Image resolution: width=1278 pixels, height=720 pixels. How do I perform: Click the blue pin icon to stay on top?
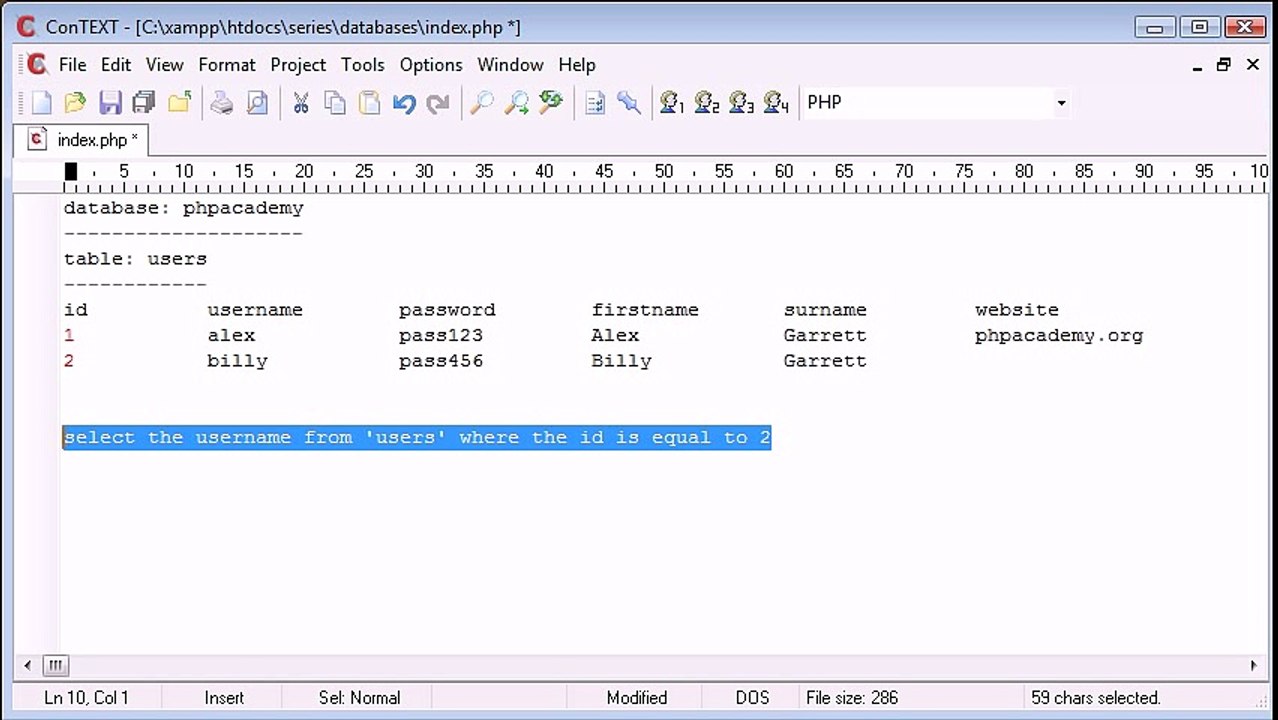click(629, 102)
